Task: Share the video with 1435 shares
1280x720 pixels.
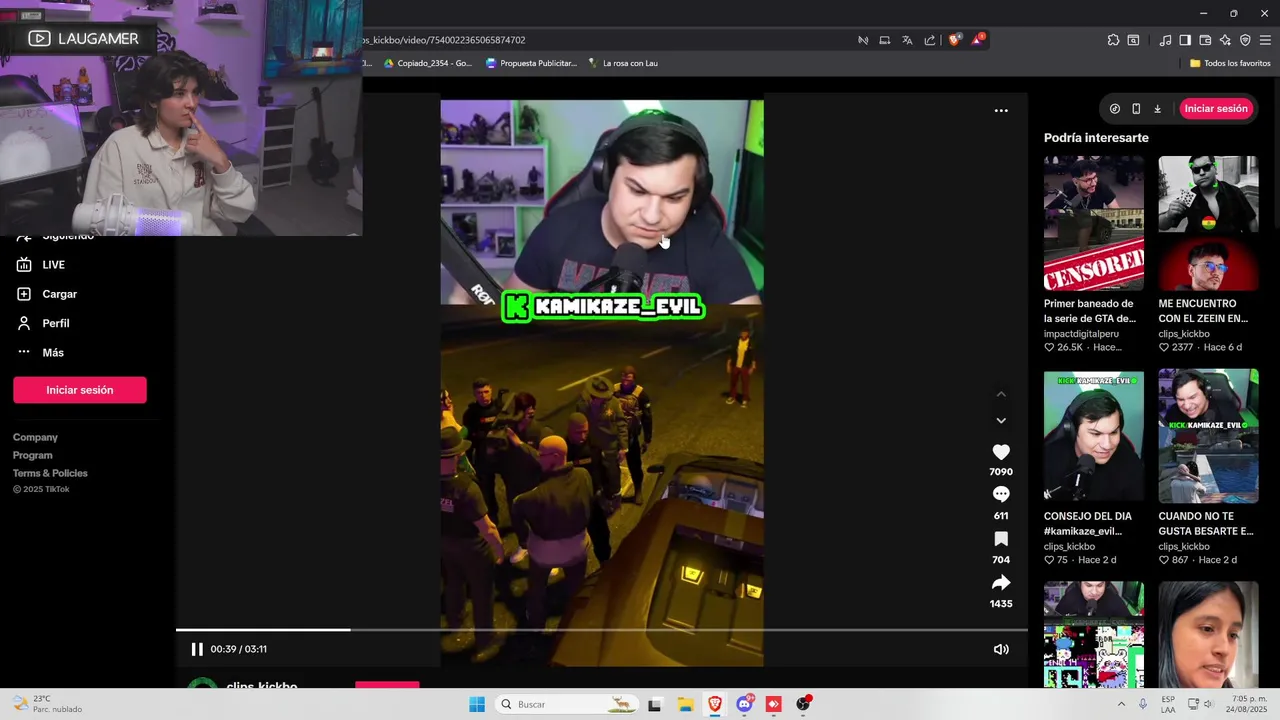Action: coord(1001,583)
